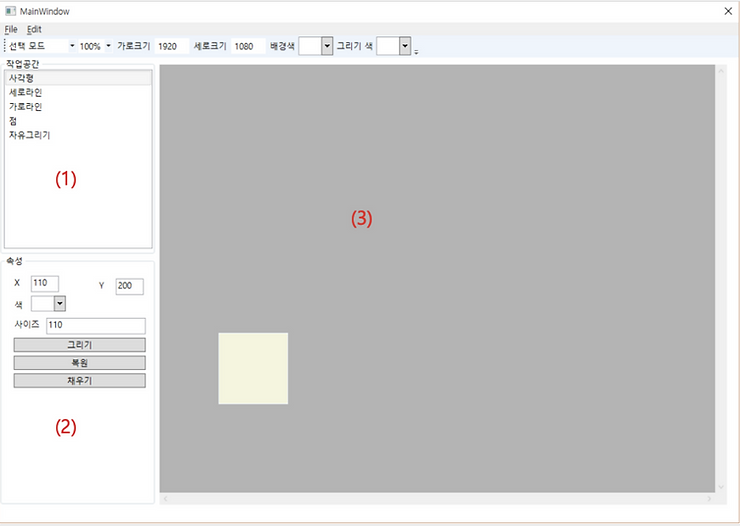Open the Edit menu
Screen dimensions: 740x526
pos(34,29)
